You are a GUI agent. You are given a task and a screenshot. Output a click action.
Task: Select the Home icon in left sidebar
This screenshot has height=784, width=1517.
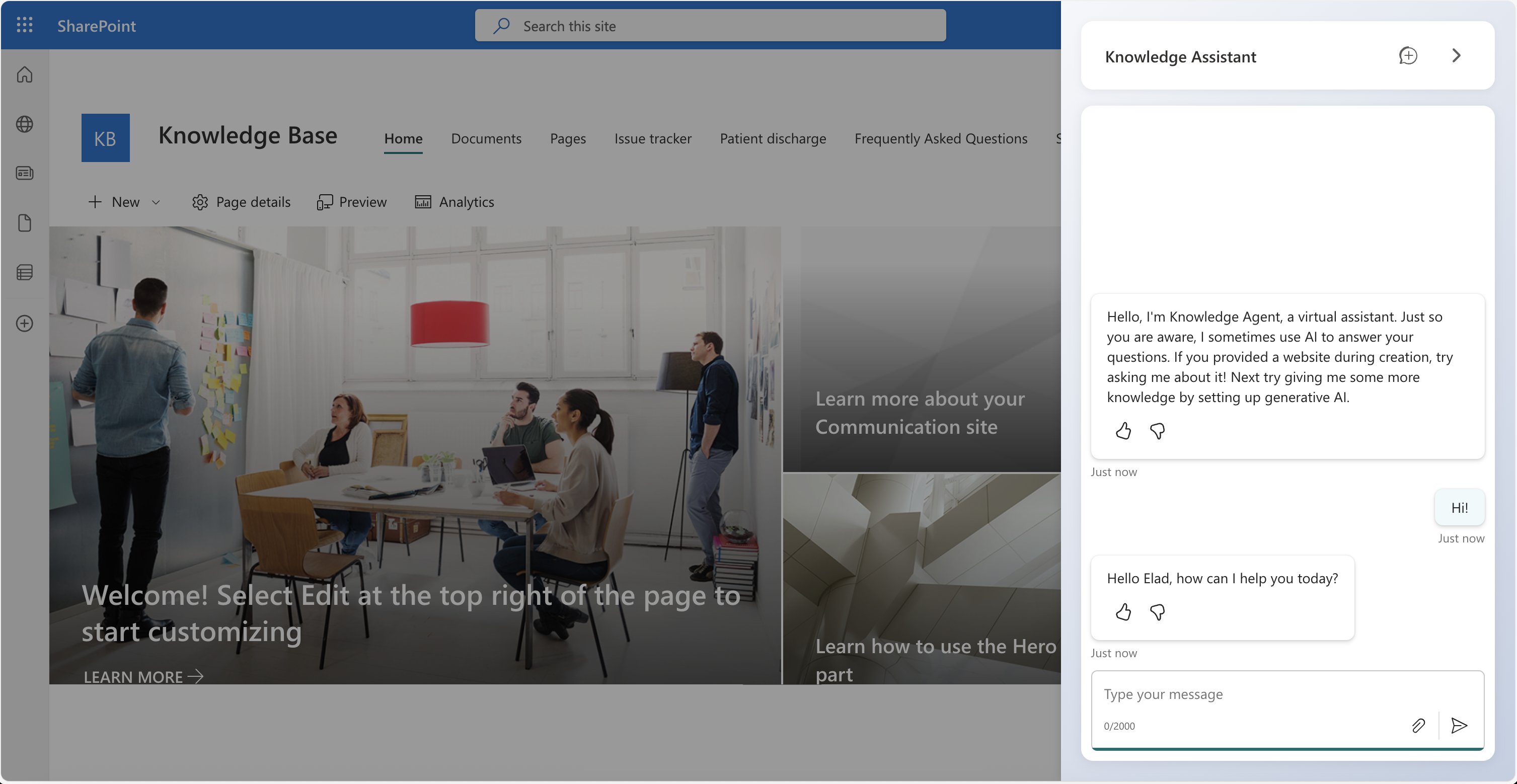click(x=24, y=75)
